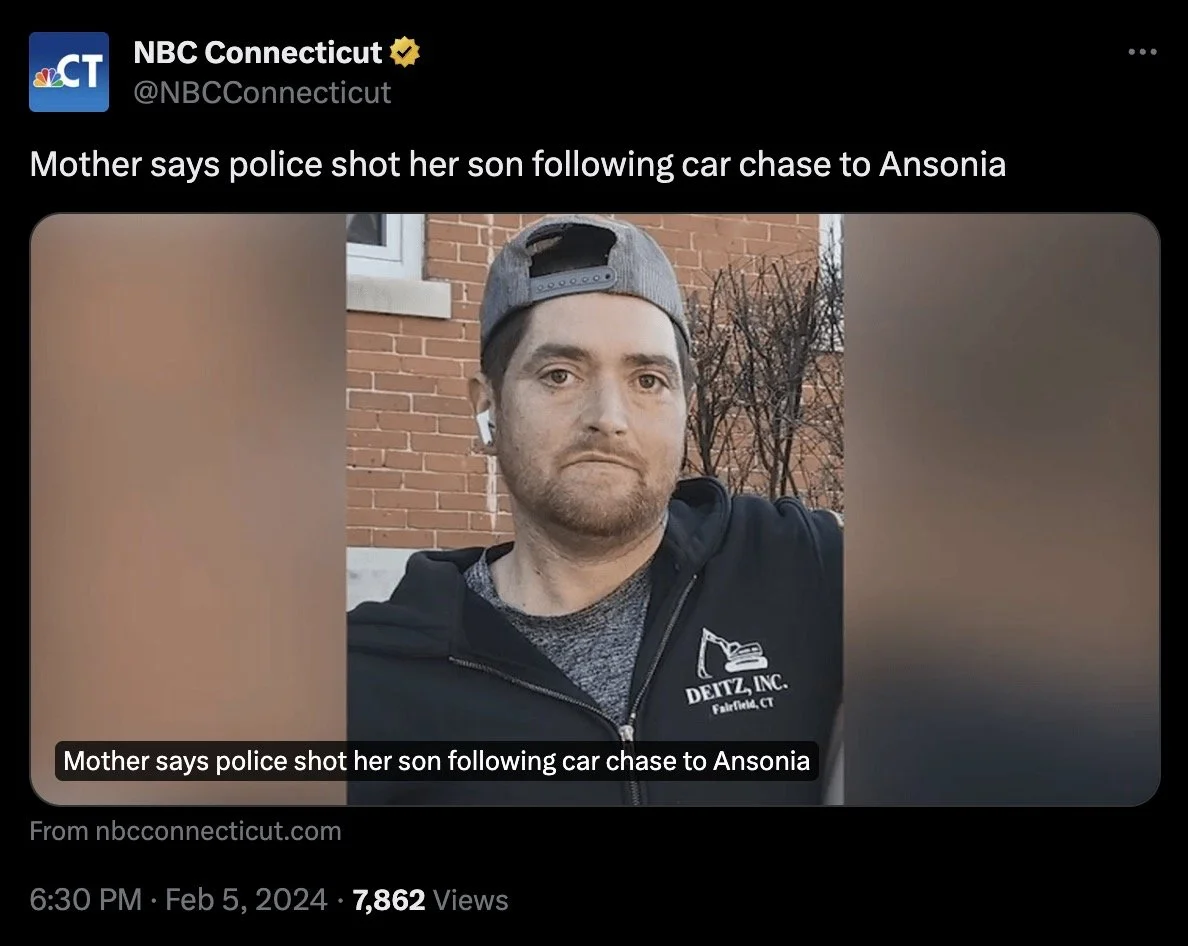
Task: Click the Feb 5, 2024 date
Action: point(246,900)
